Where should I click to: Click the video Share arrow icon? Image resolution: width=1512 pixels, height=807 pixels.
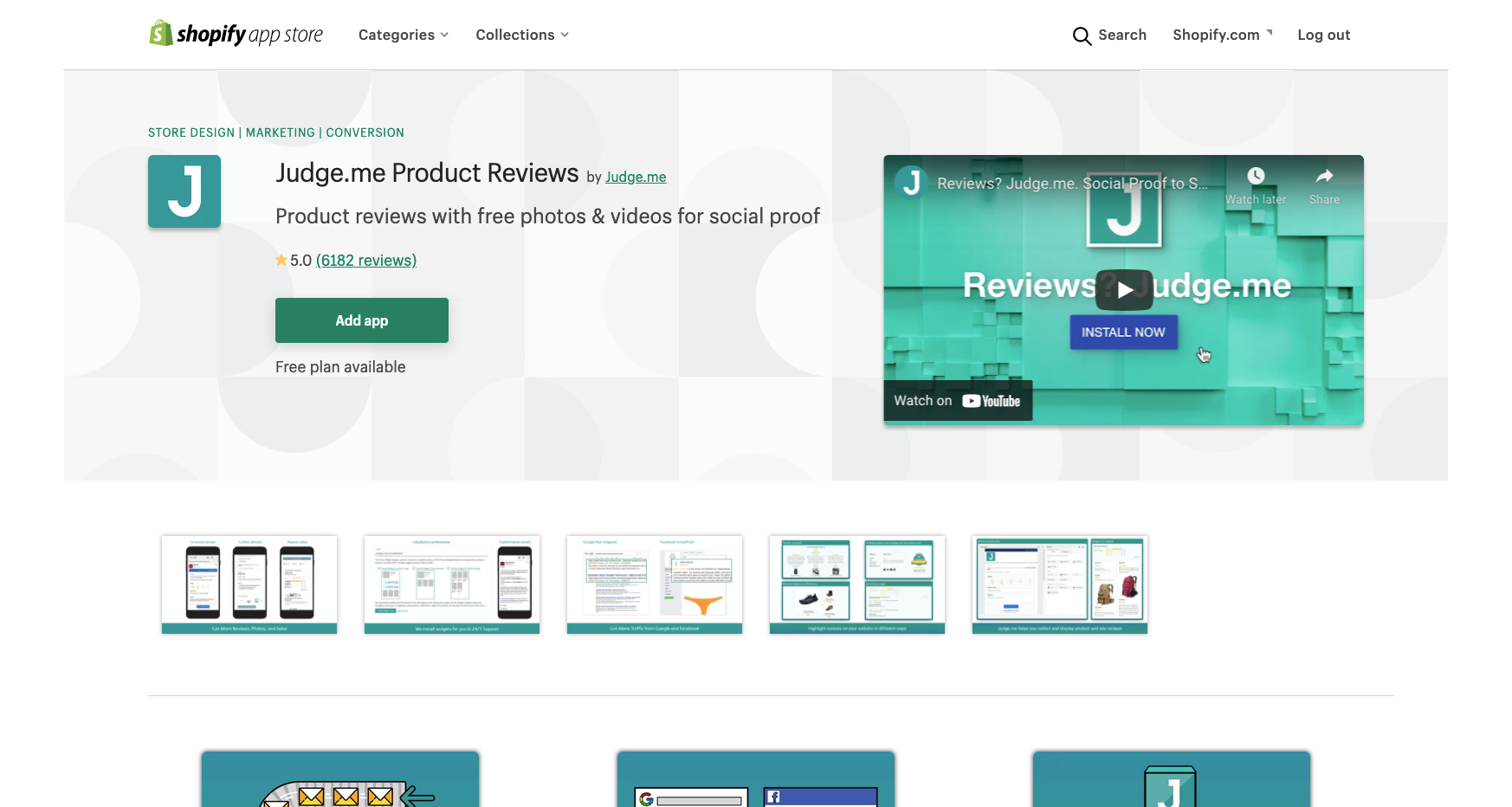[x=1325, y=176]
